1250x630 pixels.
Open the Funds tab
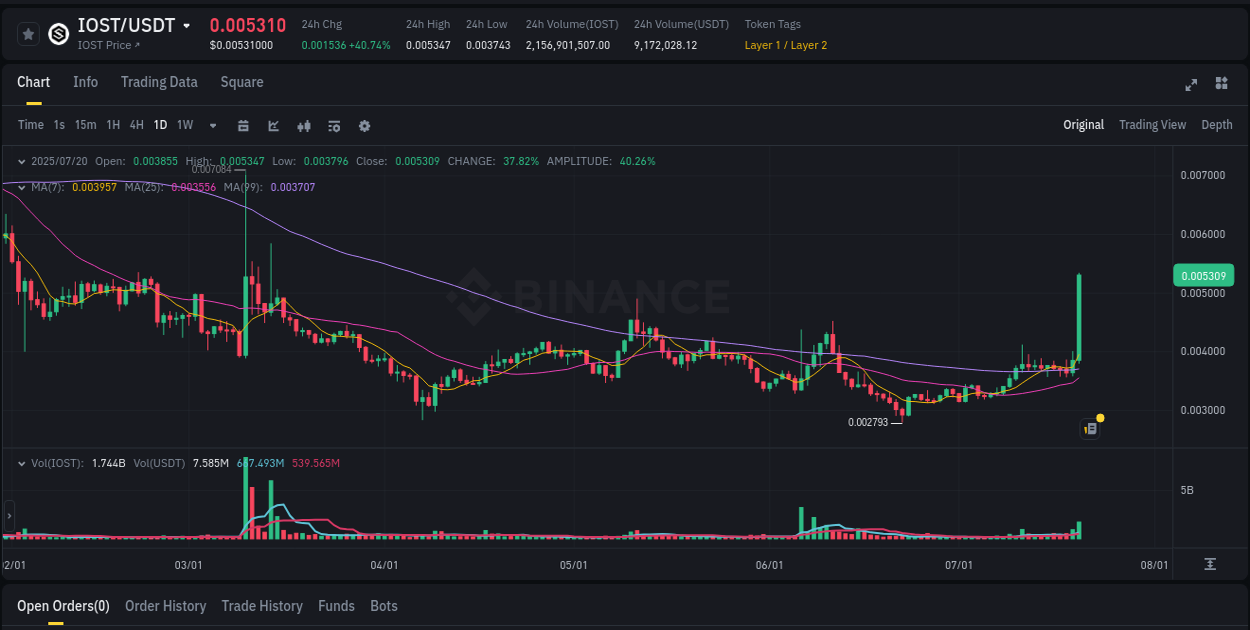pos(336,606)
